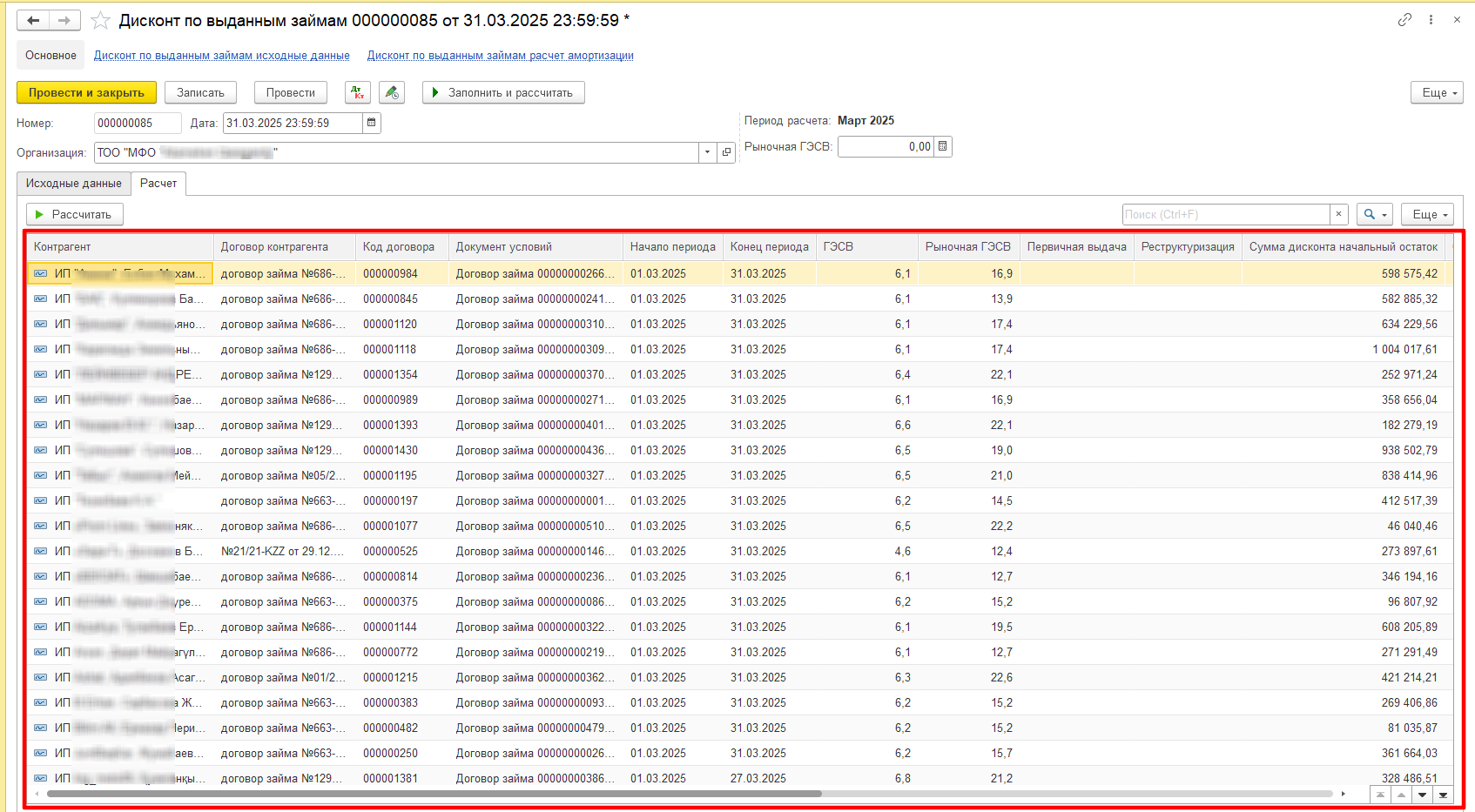
Task: Click the row icon for договор 000001430
Action: [x=40, y=450]
